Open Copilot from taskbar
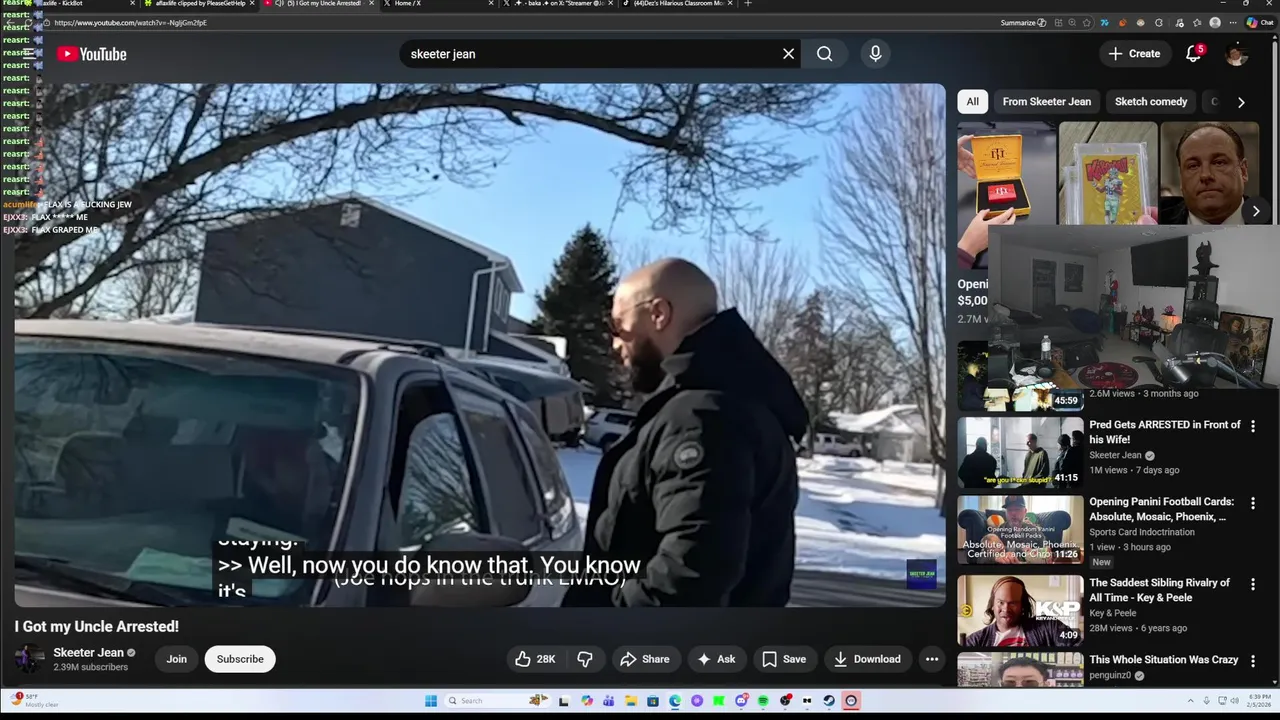The image size is (1280, 720). pyautogui.click(x=587, y=701)
